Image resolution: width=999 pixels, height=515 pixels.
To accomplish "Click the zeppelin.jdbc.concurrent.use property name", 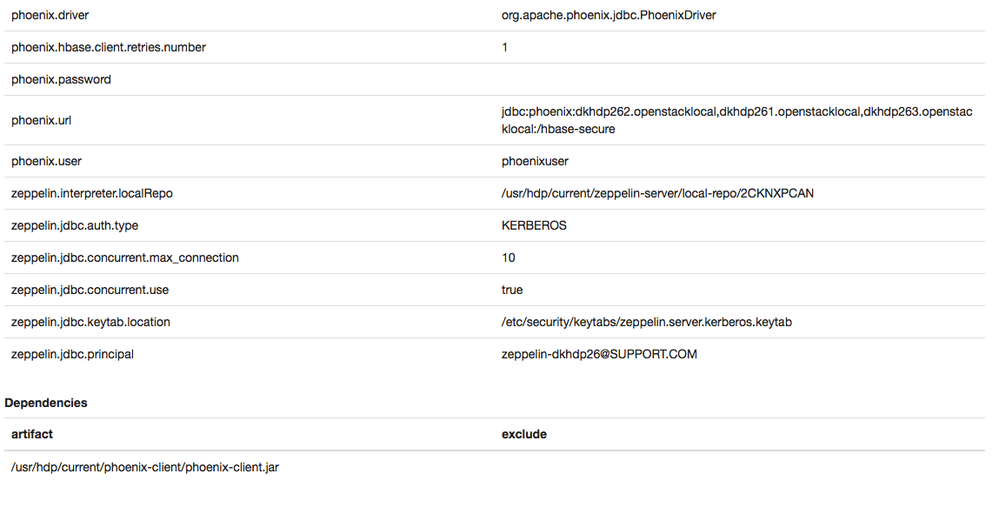I will [91, 289].
